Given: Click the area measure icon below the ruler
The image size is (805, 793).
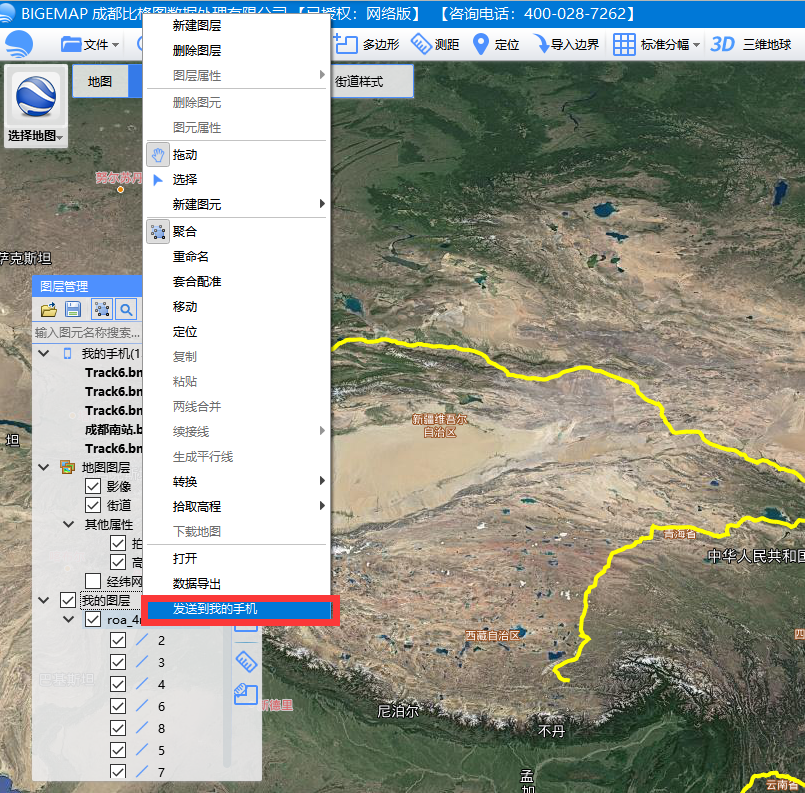Looking at the screenshot, I should pos(246,694).
